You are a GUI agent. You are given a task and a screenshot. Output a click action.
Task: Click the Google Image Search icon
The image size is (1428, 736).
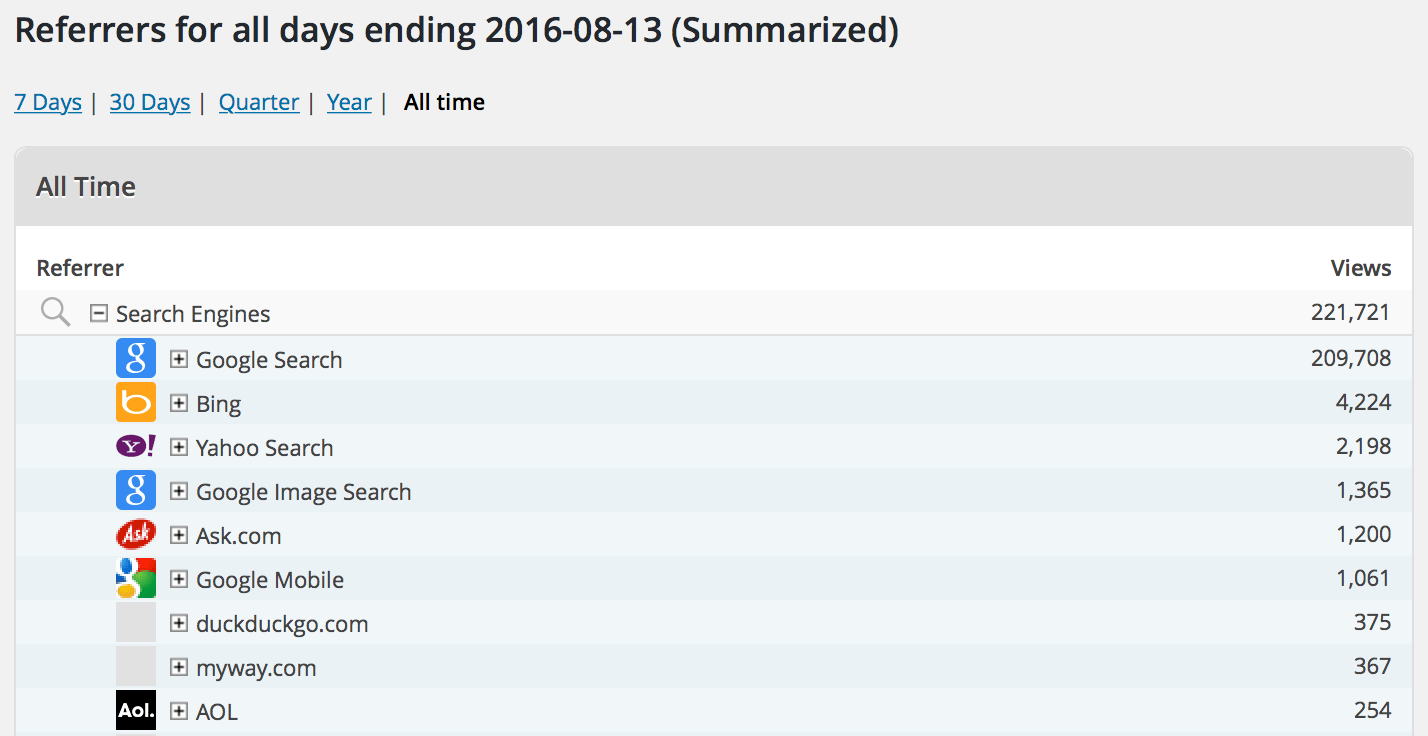coord(136,490)
